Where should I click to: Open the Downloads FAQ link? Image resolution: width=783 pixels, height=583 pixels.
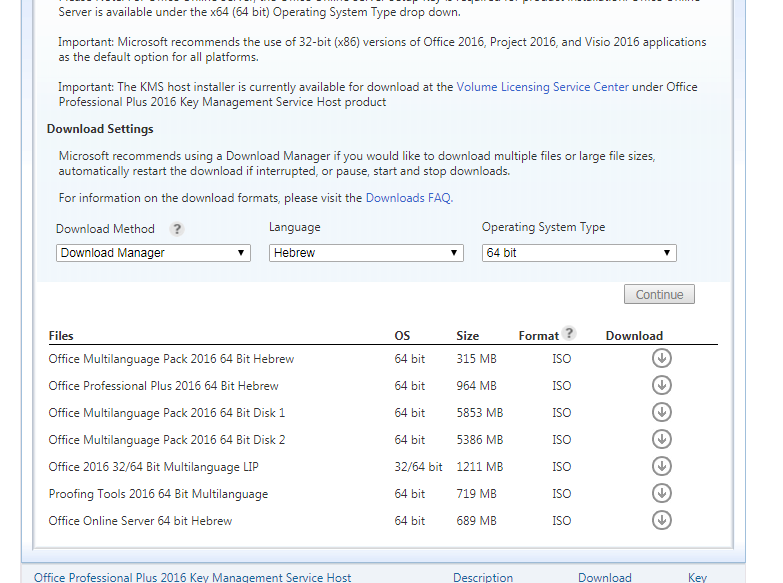(408, 198)
